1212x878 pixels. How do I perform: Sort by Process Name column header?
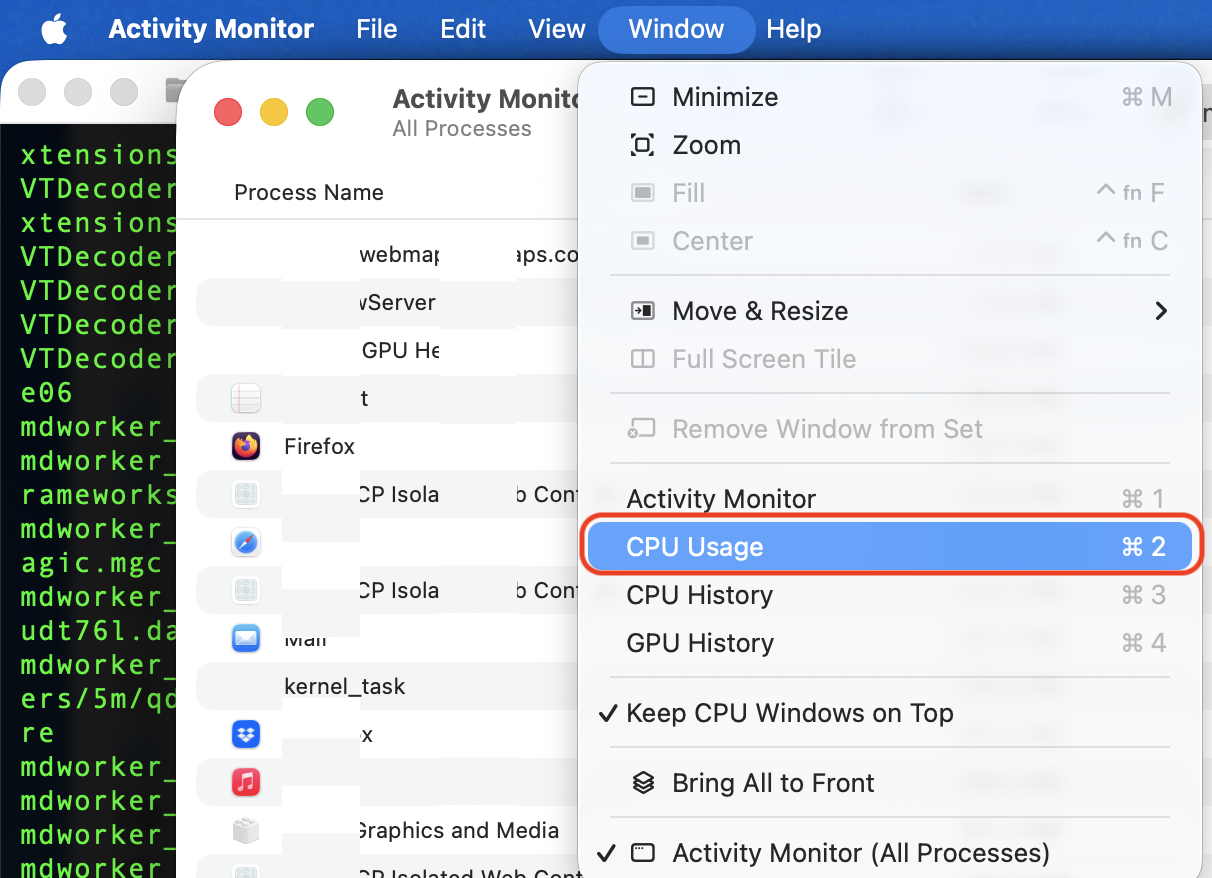tap(309, 192)
